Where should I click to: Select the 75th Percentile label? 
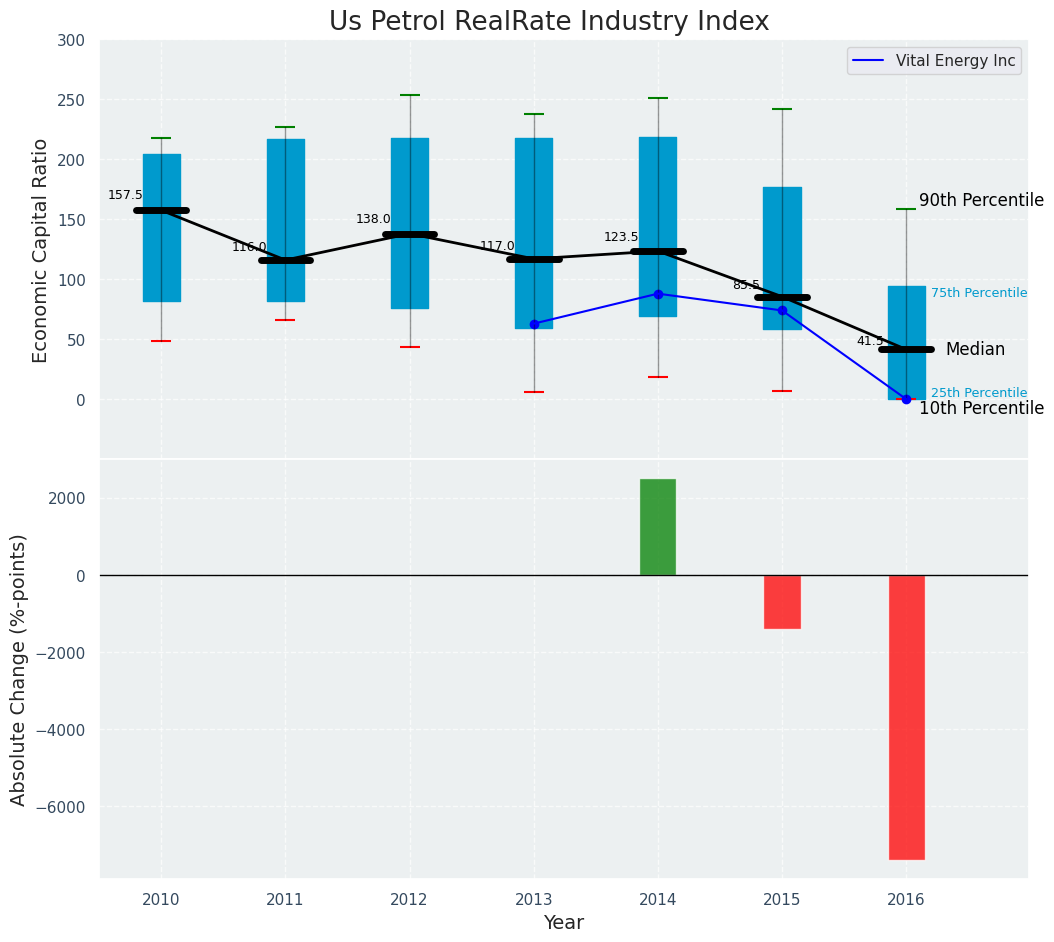point(978,293)
